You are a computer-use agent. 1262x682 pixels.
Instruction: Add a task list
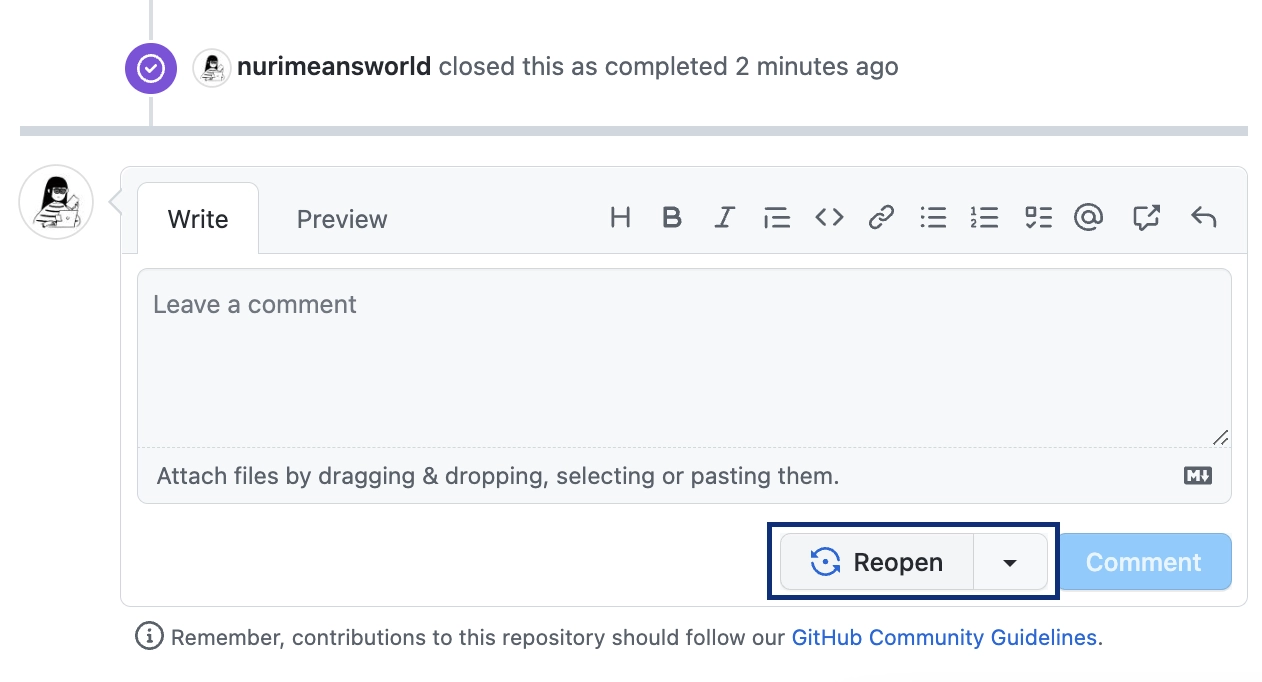click(1038, 217)
